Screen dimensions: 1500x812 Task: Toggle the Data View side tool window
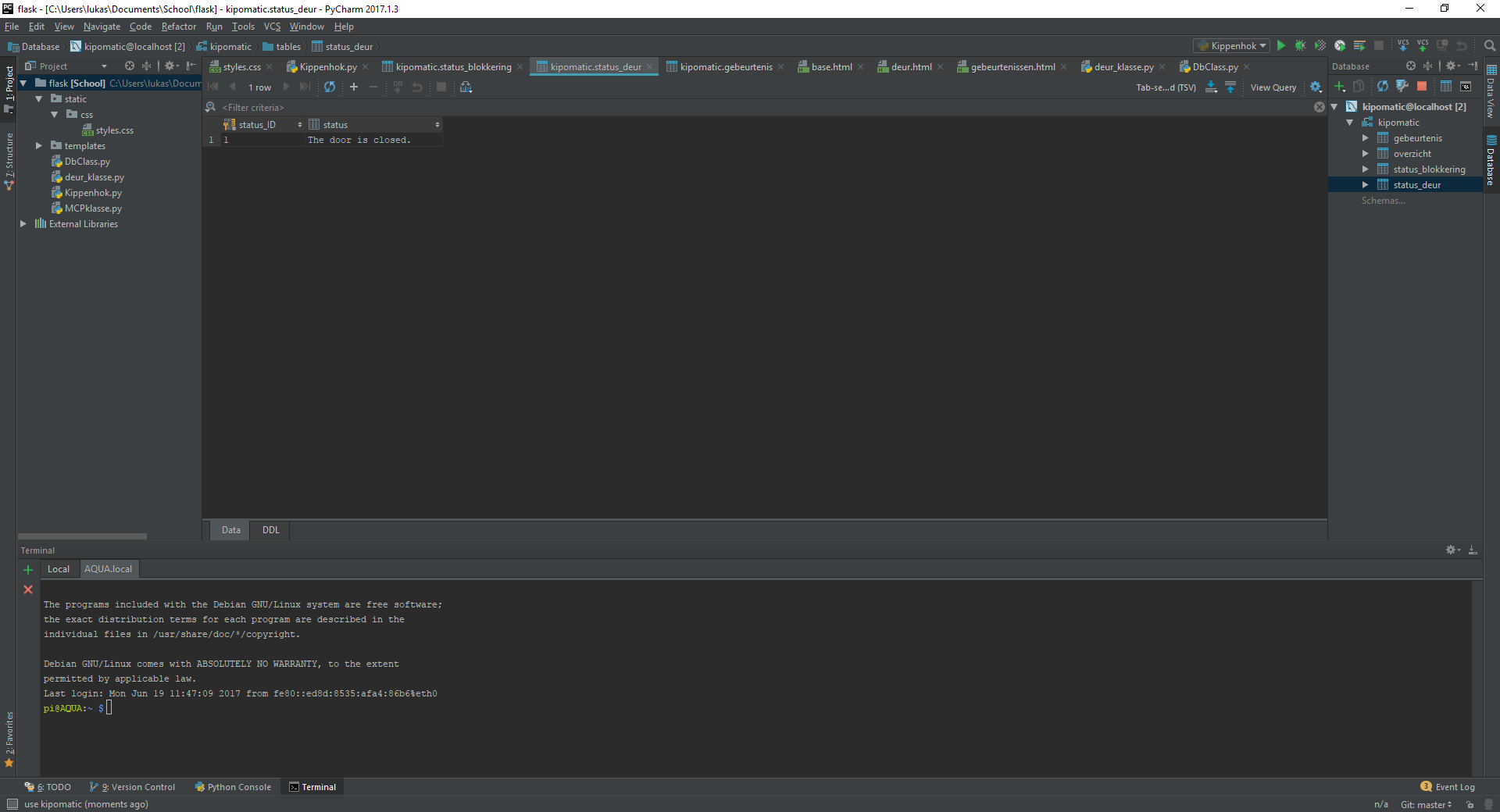[x=1491, y=91]
